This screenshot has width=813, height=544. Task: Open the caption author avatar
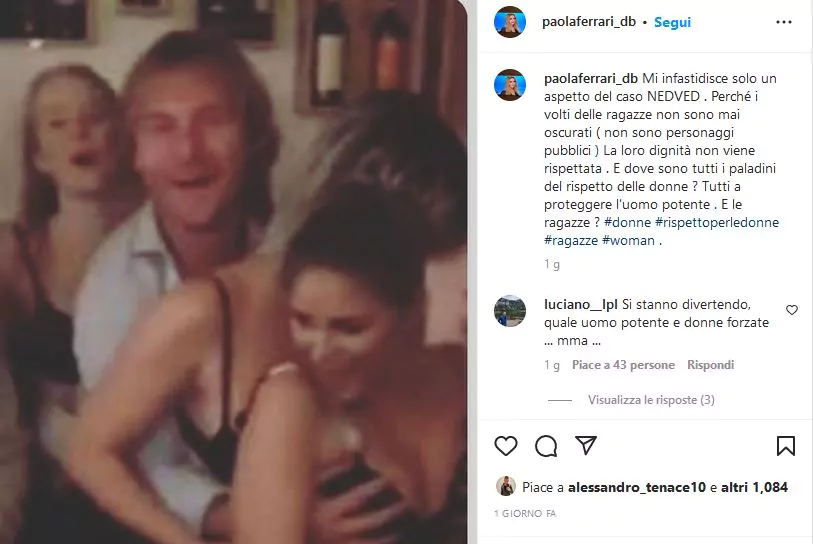[x=510, y=85]
